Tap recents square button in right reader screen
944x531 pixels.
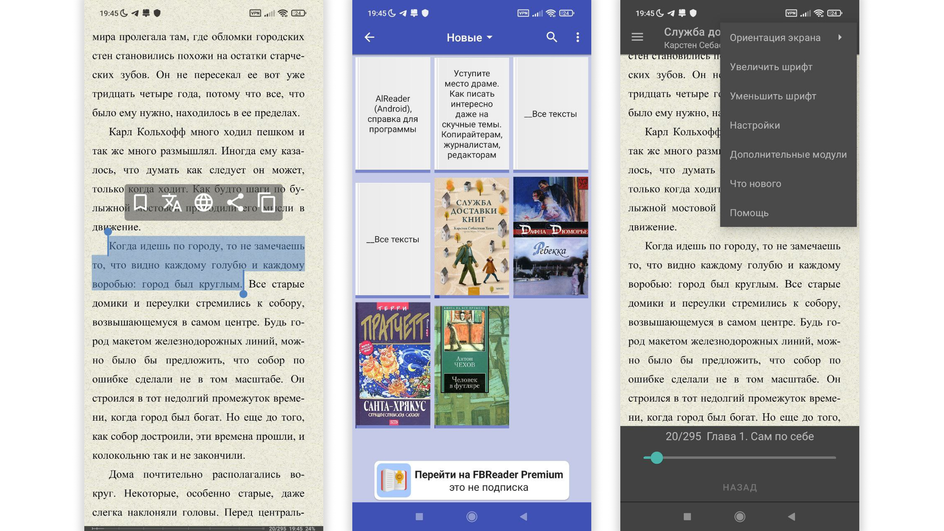[688, 517]
